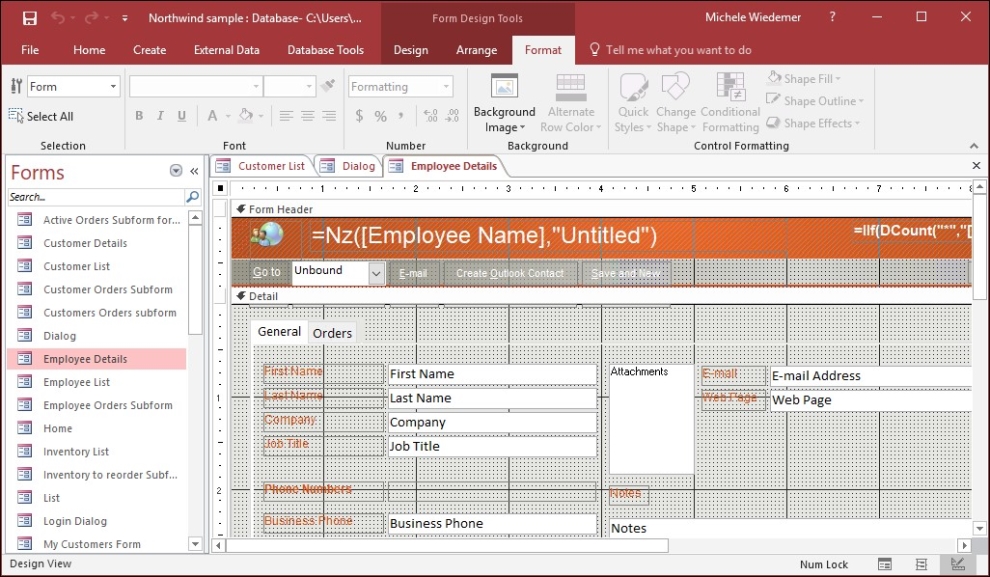Click the Background Color paint bucket
The width and height of the screenshot is (990, 577).
tap(245, 116)
